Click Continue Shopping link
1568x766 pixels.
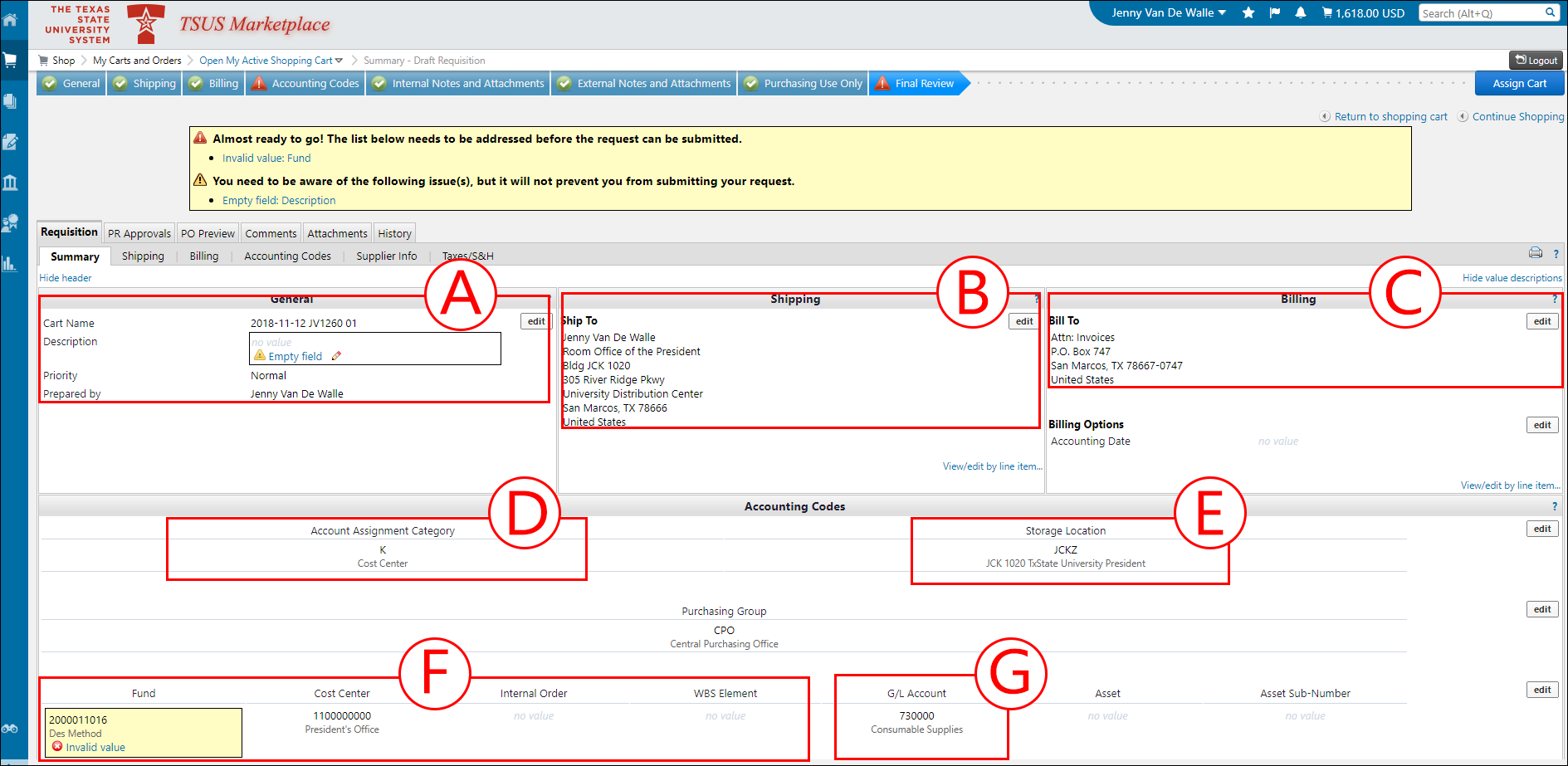[x=1518, y=117]
